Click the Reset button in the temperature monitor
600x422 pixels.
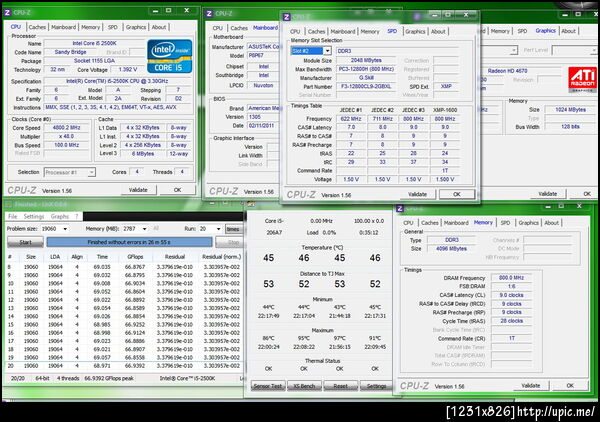coord(341,386)
